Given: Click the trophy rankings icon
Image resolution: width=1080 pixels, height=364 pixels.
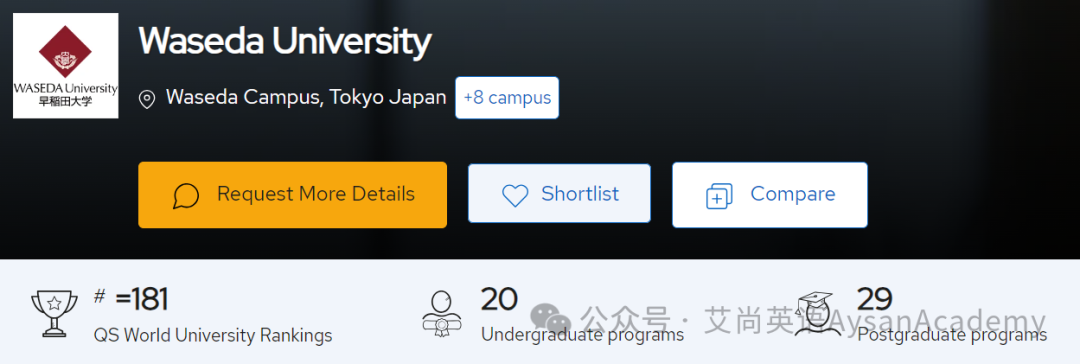Looking at the screenshot, I should pos(54,313).
